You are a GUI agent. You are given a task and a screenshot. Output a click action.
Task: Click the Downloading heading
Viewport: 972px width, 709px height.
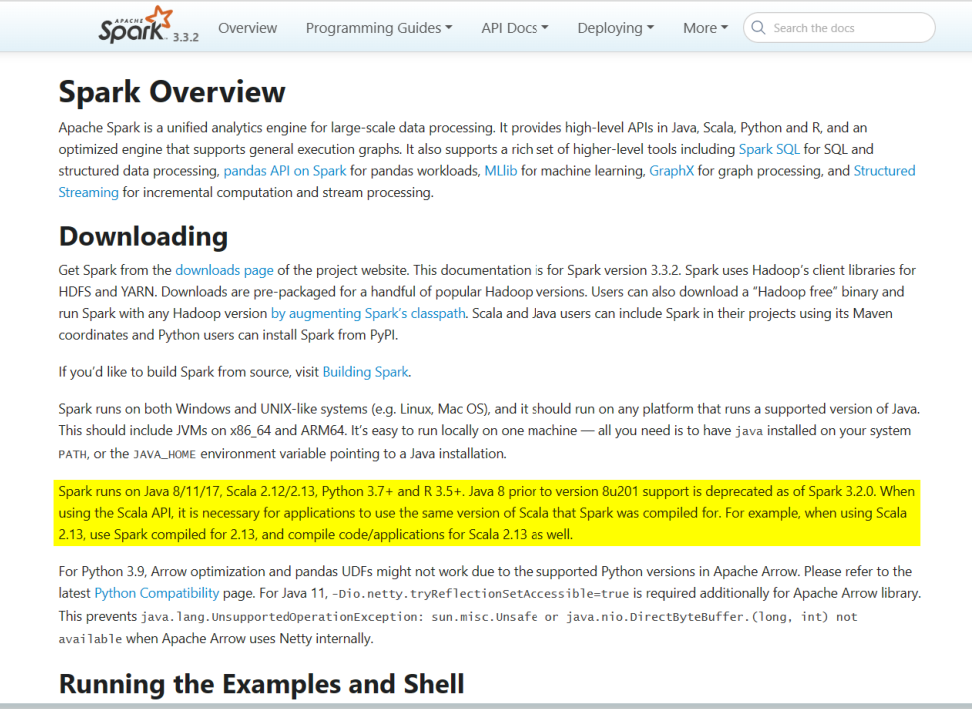tap(143, 237)
